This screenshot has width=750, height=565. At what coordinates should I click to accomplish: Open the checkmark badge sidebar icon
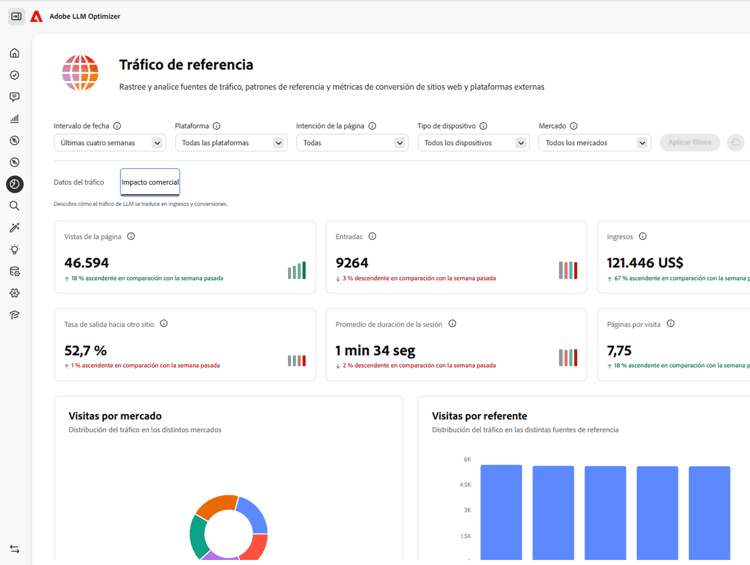(x=15, y=75)
